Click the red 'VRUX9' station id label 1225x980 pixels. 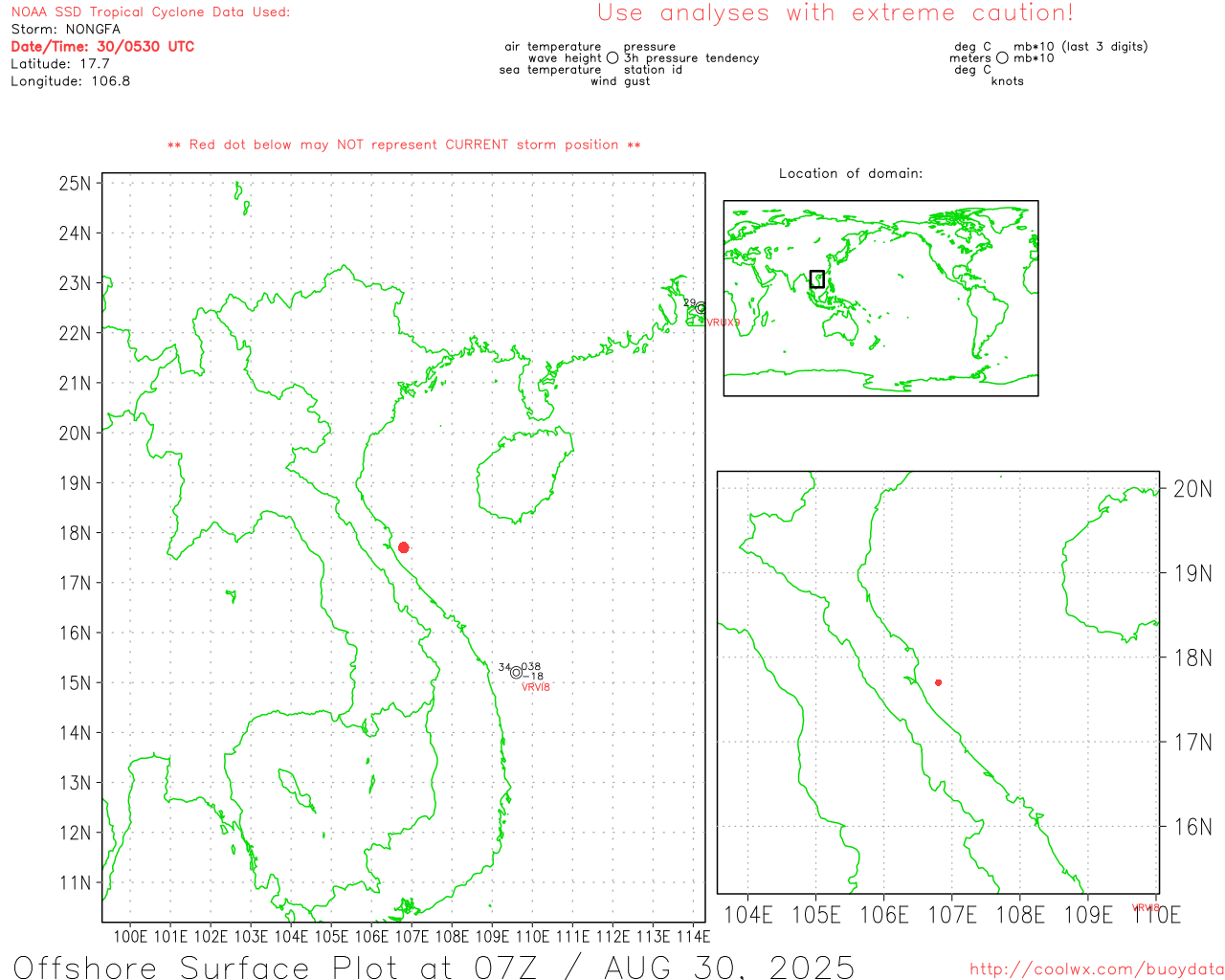point(724,323)
